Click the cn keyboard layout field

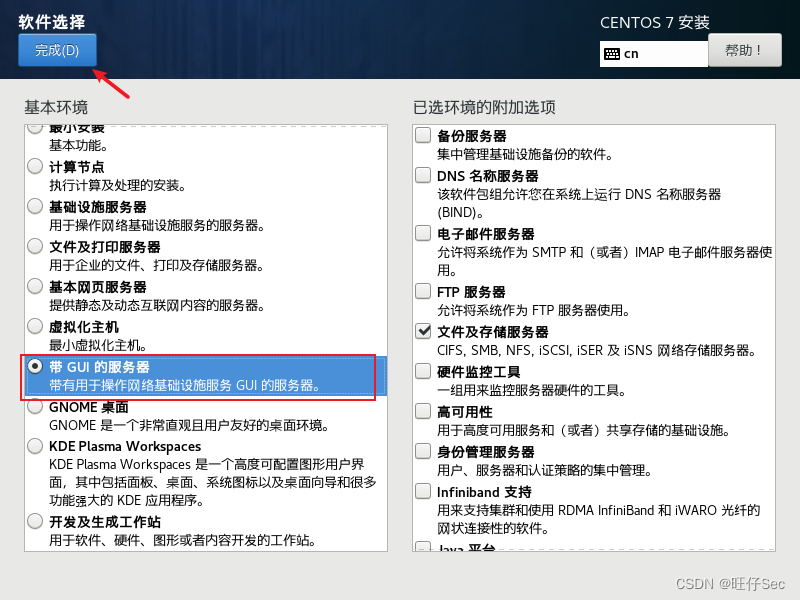click(654, 54)
